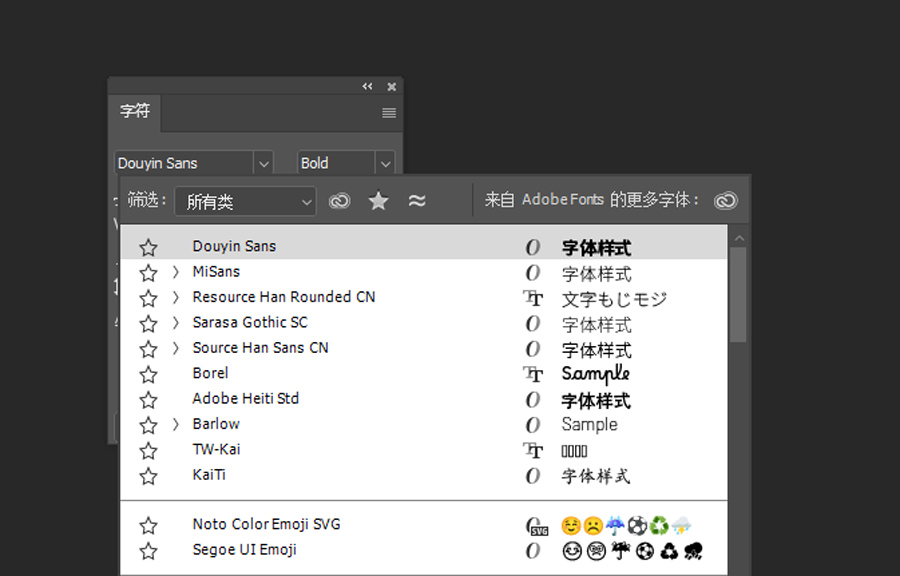Show similar fonts filter icon
The width and height of the screenshot is (900, 576).
(417, 201)
